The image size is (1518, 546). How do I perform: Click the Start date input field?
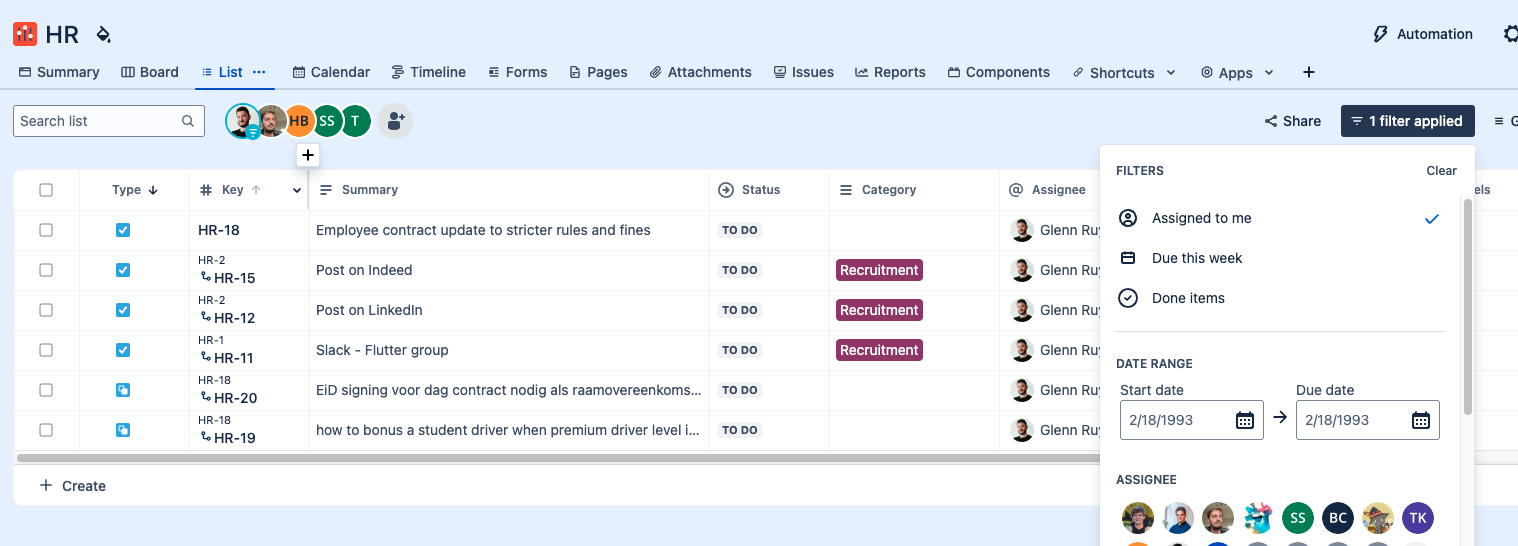(1191, 420)
